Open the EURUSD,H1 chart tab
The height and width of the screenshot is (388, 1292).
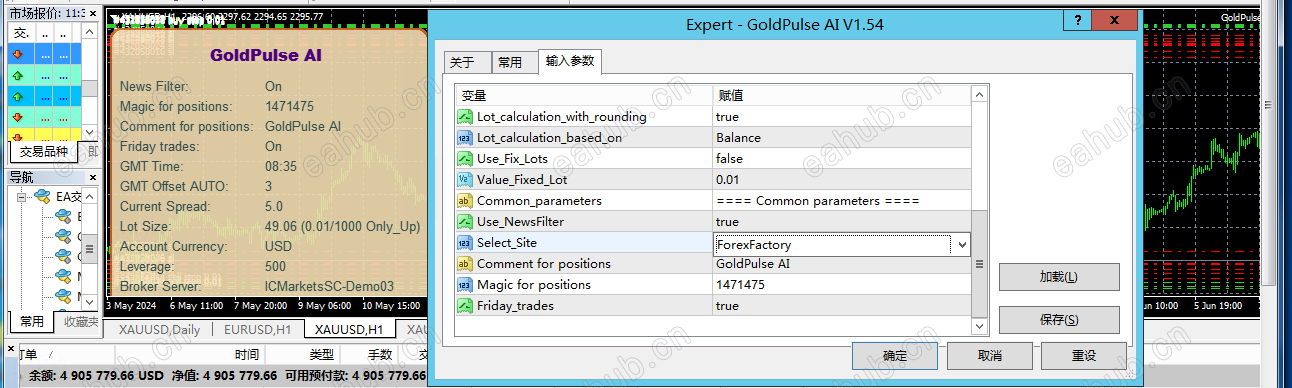click(257, 329)
